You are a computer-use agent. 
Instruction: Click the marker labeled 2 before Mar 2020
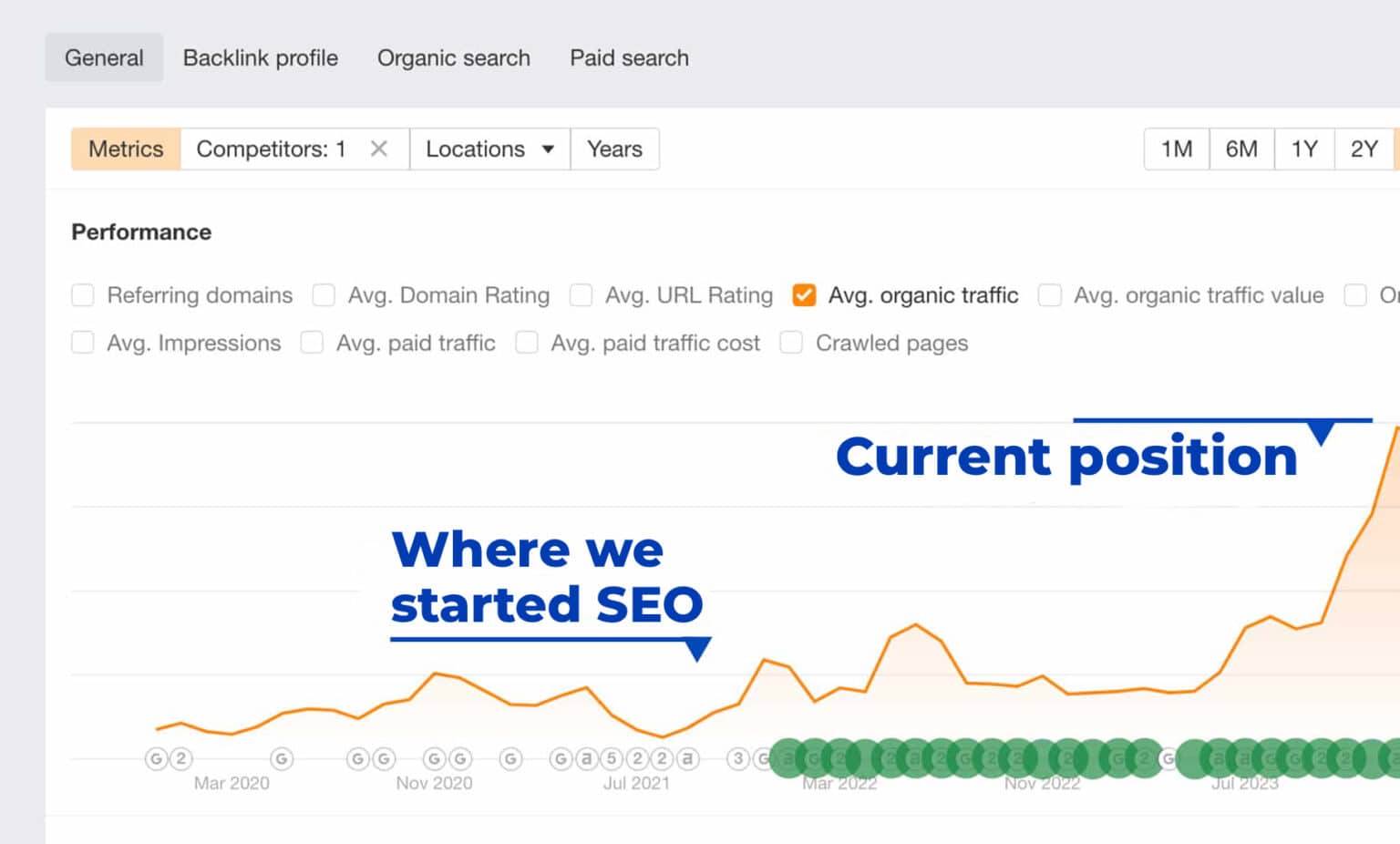(180, 758)
